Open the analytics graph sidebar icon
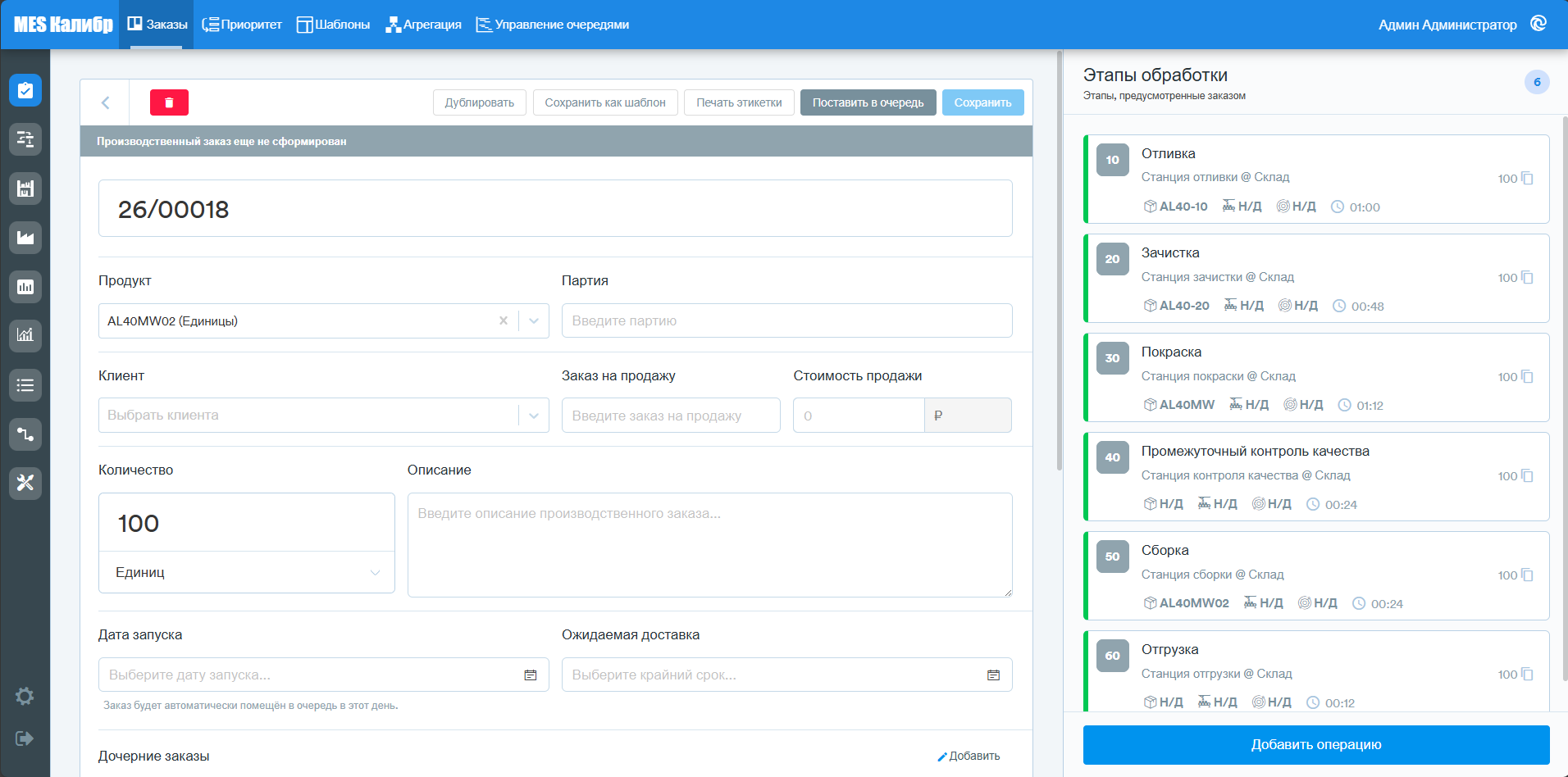Image resolution: width=1568 pixels, height=777 pixels. [25, 335]
